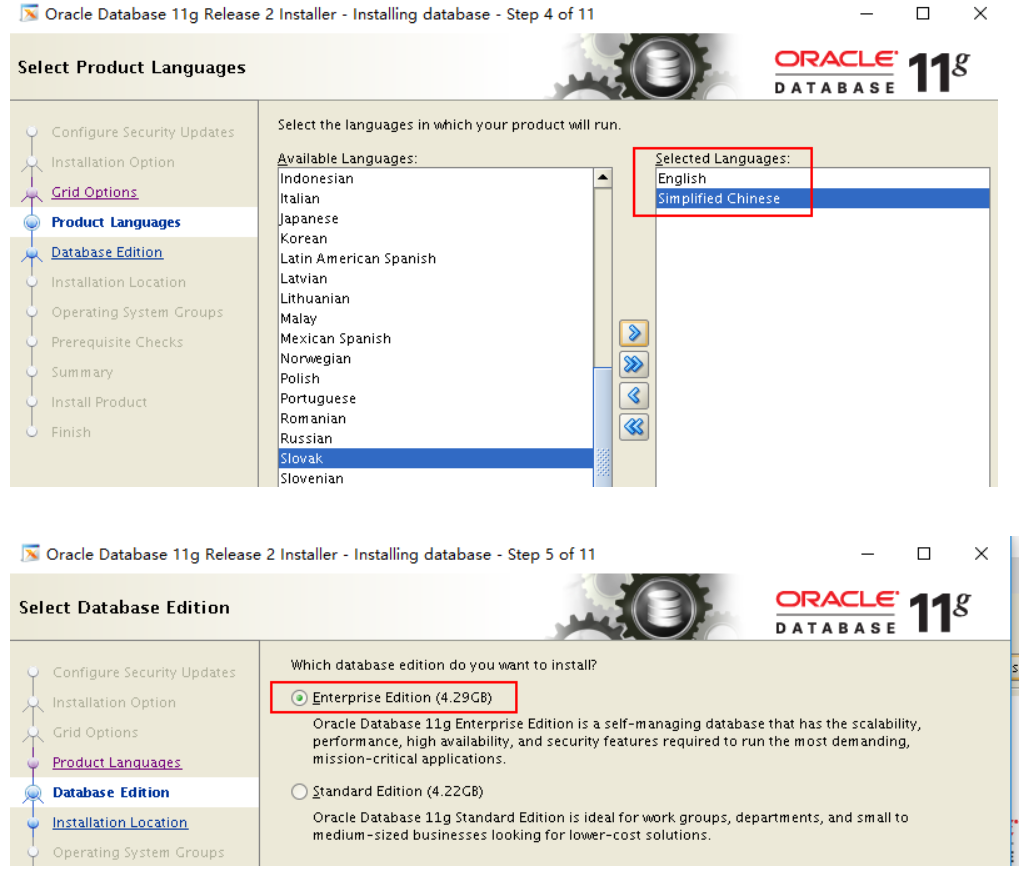
Task: Minimize the Step 4 of 11 installer window
Action: [x=866, y=14]
